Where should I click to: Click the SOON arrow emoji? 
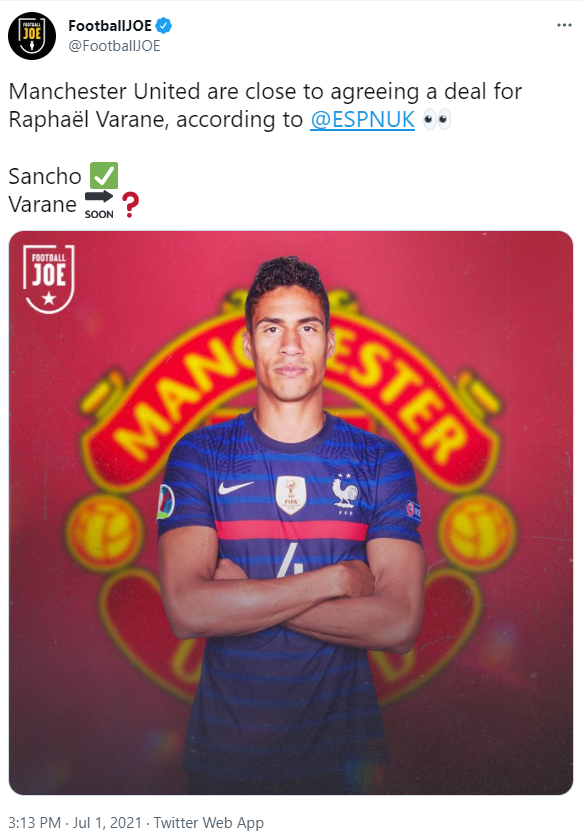click(99, 205)
